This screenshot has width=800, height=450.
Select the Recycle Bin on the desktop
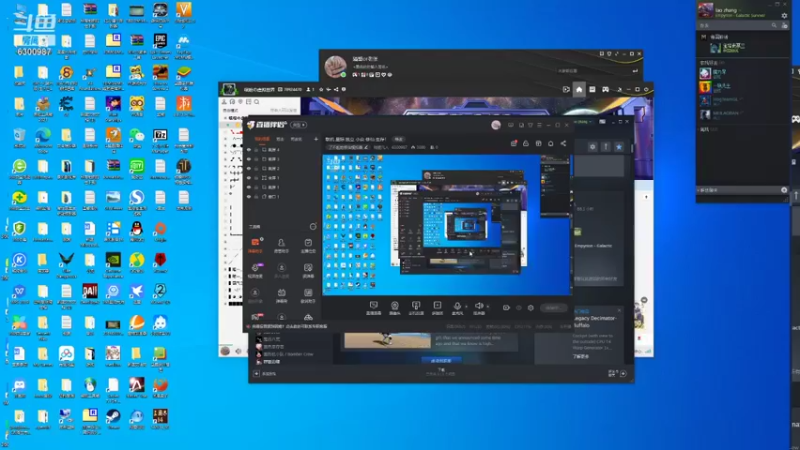click(19, 138)
